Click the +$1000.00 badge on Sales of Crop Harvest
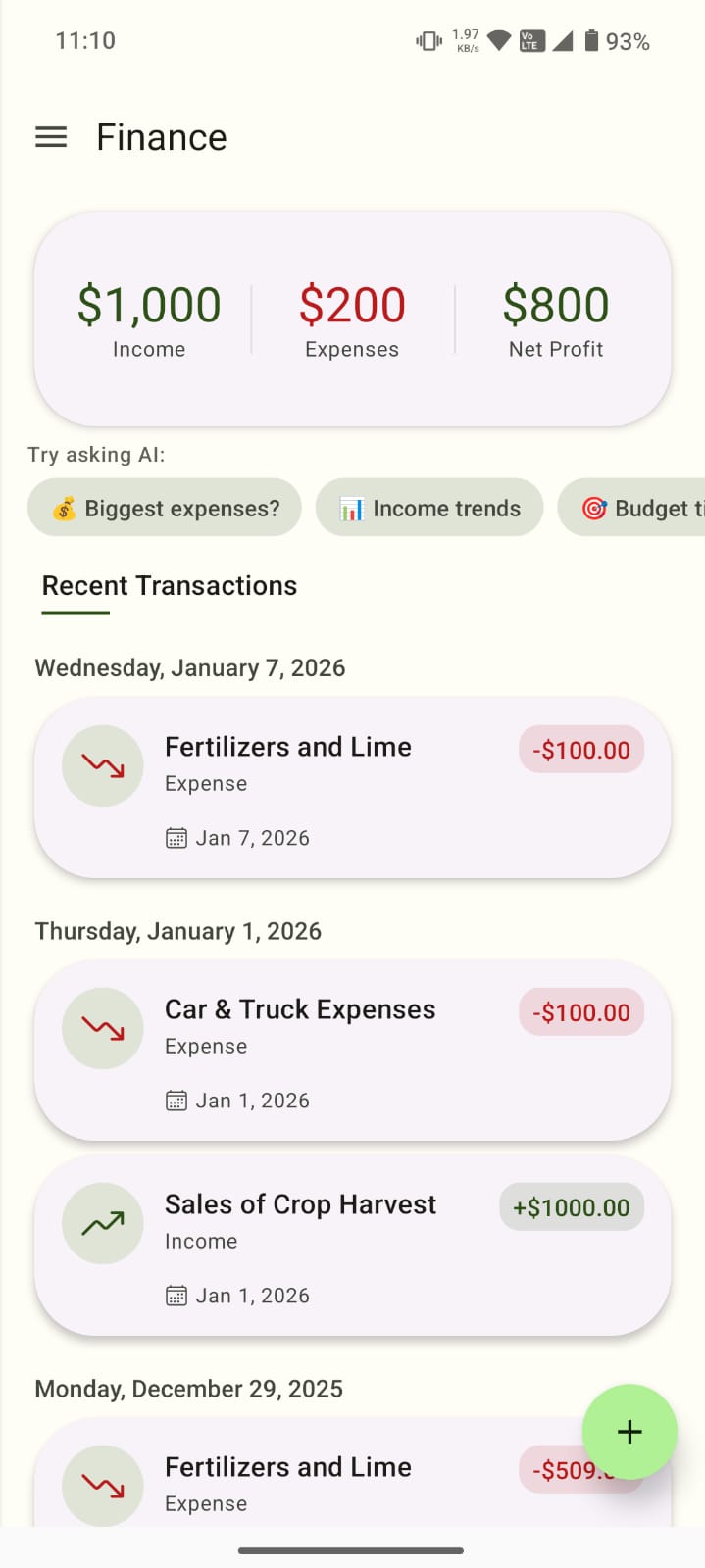Viewport: 705px width, 1568px height. point(571,1206)
